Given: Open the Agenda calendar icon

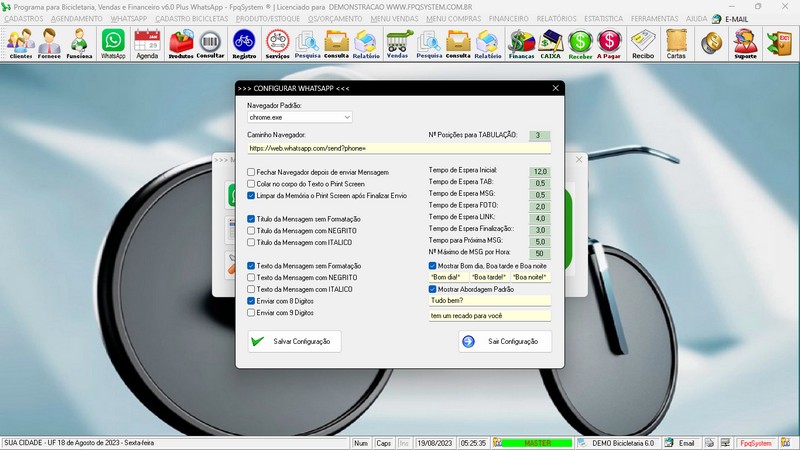Looking at the screenshot, I should [x=147, y=43].
